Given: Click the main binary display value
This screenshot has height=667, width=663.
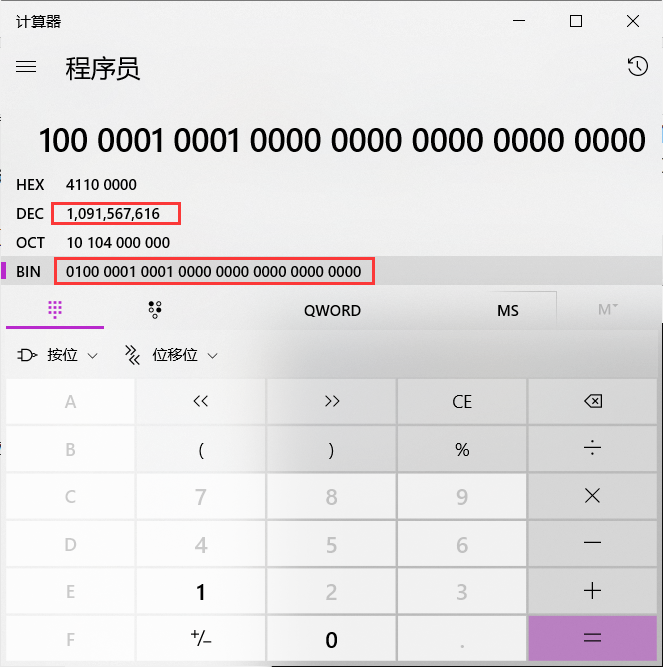Looking at the screenshot, I should [342, 140].
